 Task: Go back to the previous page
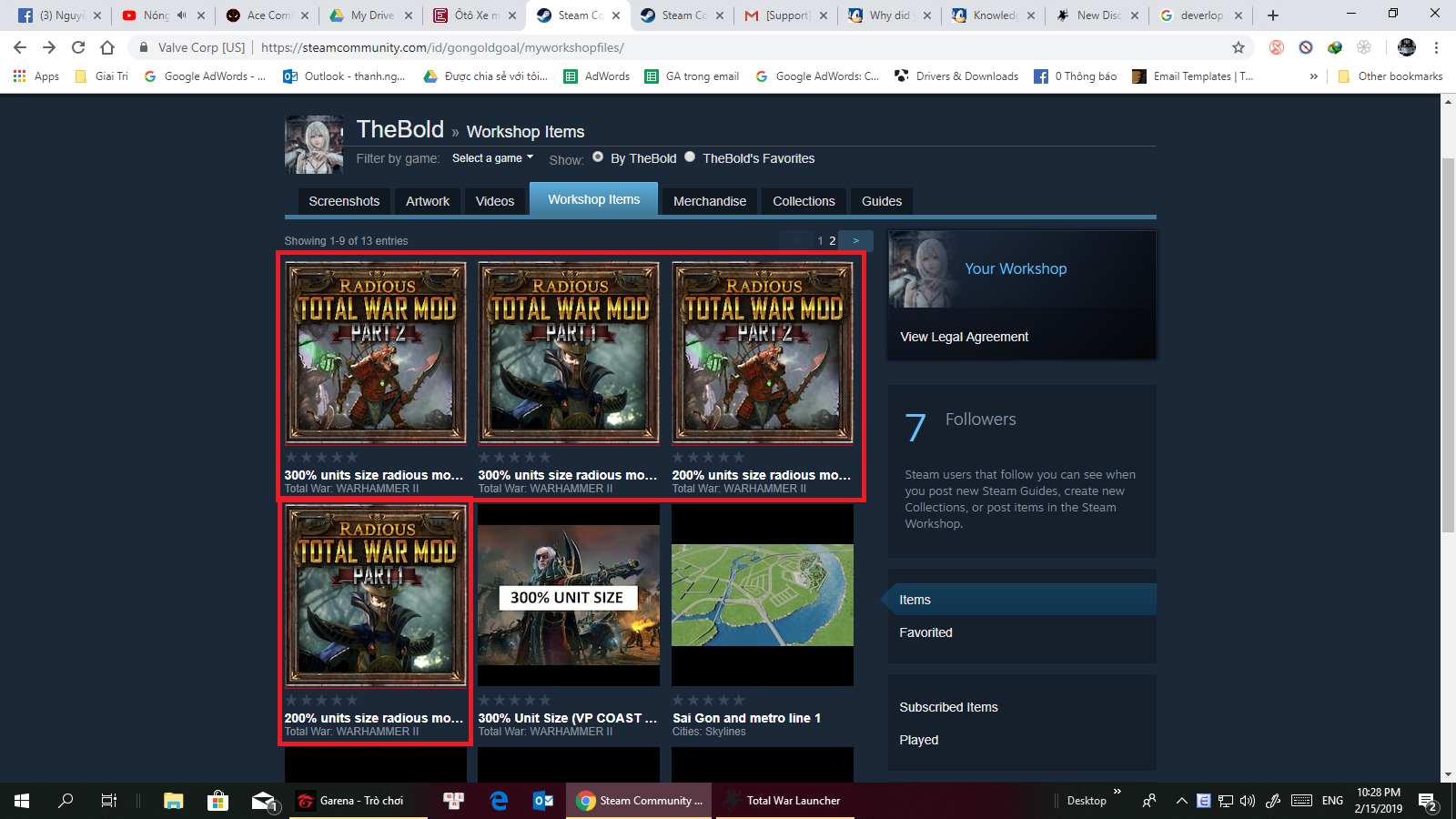(x=20, y=47)
